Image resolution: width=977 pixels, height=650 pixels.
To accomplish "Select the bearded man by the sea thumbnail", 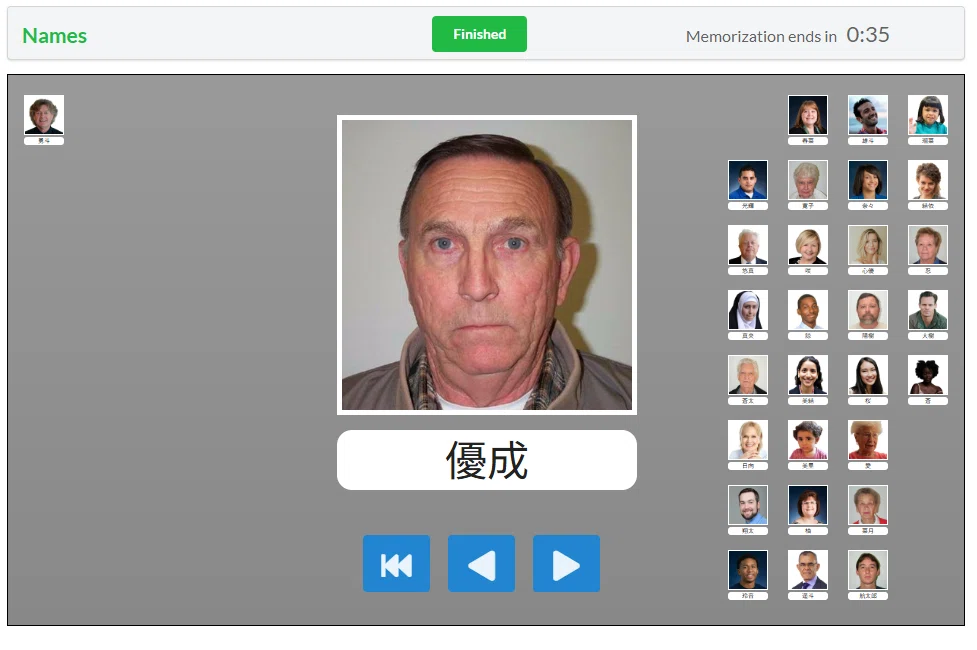I will [x=867, y=115].
